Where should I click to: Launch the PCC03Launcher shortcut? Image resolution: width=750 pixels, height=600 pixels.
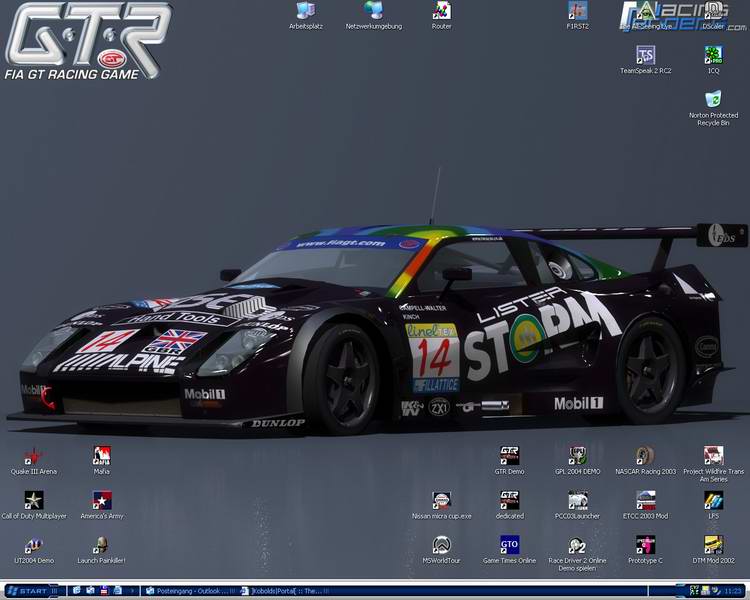577,505
